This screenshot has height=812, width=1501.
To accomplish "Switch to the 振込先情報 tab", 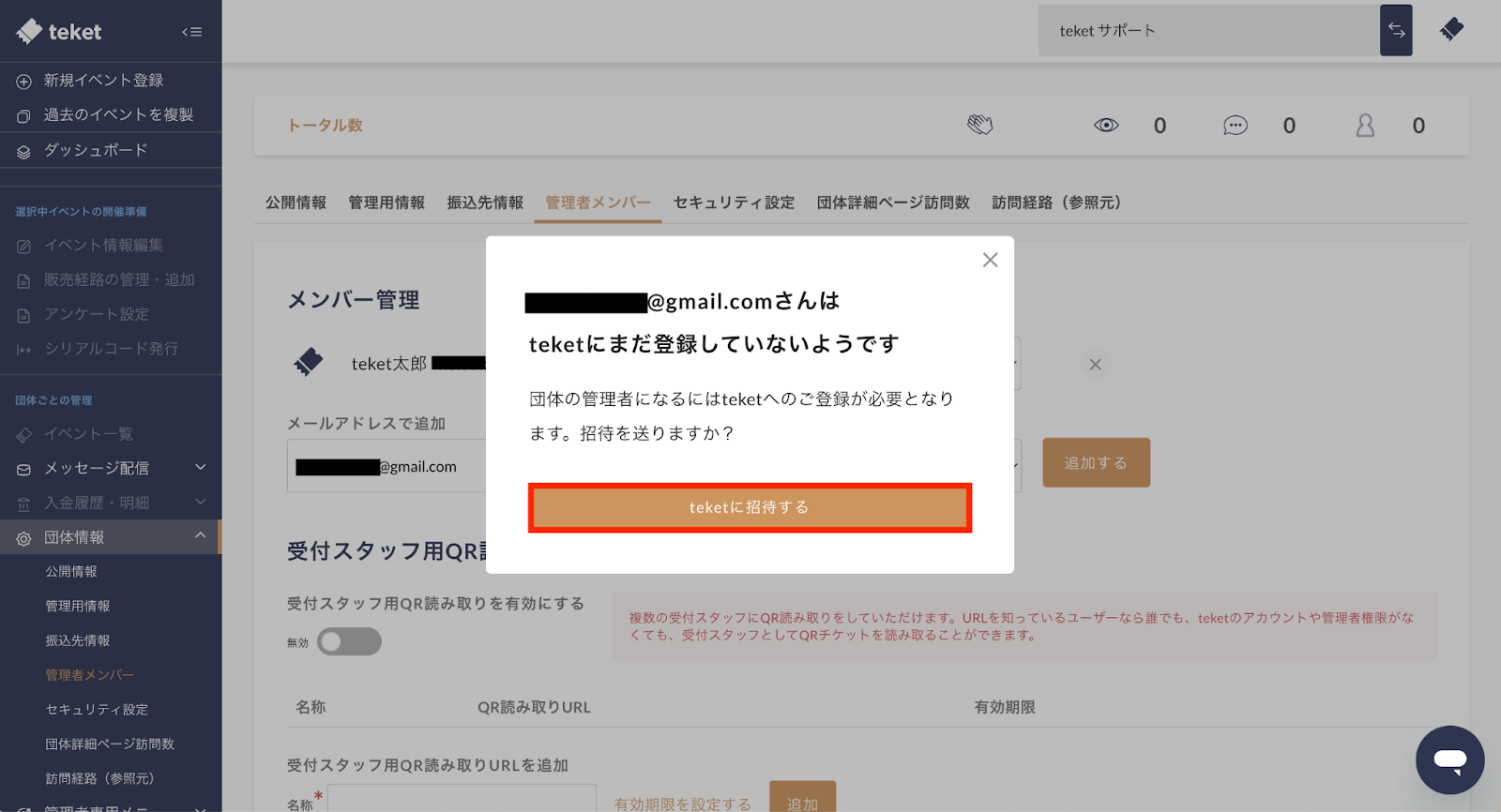I will tap(485, 203).
